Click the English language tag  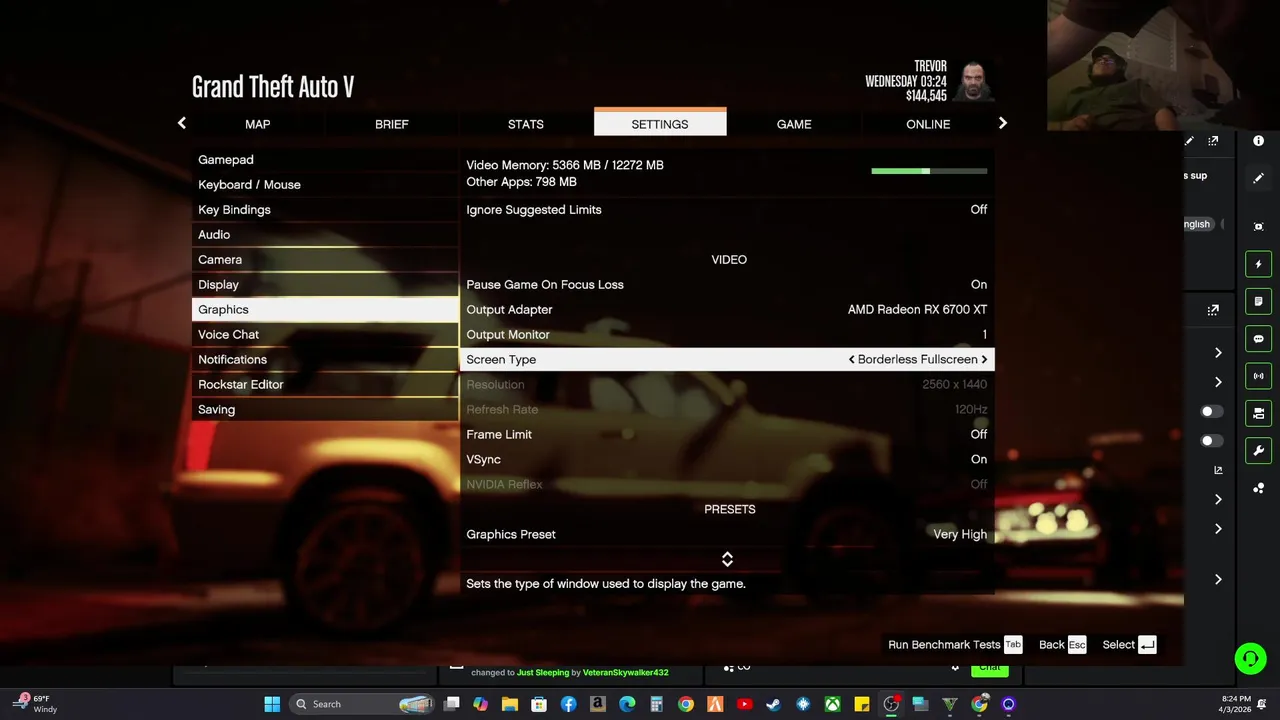(1197, 224)
